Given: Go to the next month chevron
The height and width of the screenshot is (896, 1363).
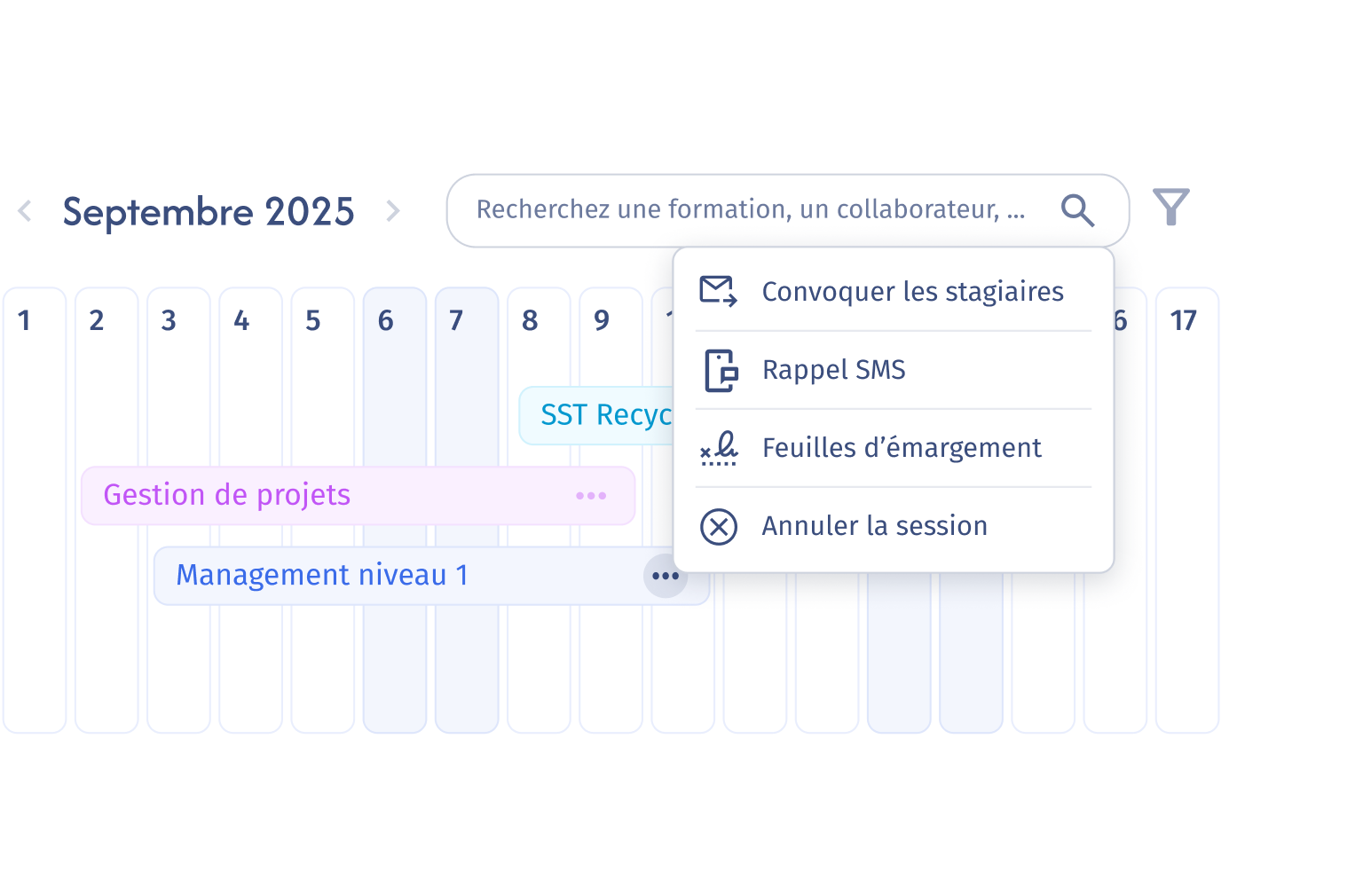Looking at the screenshot, I should click(393, 211).
